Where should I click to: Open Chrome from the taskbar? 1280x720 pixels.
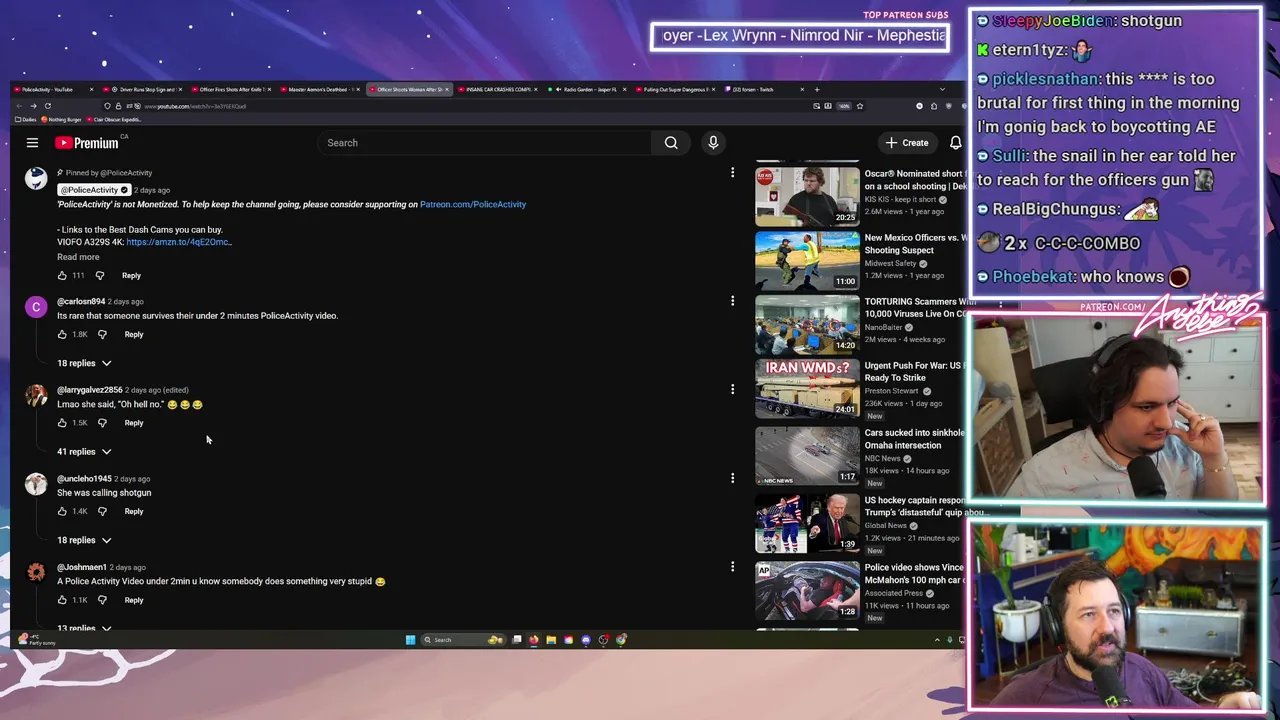click(x=621, y=640)
